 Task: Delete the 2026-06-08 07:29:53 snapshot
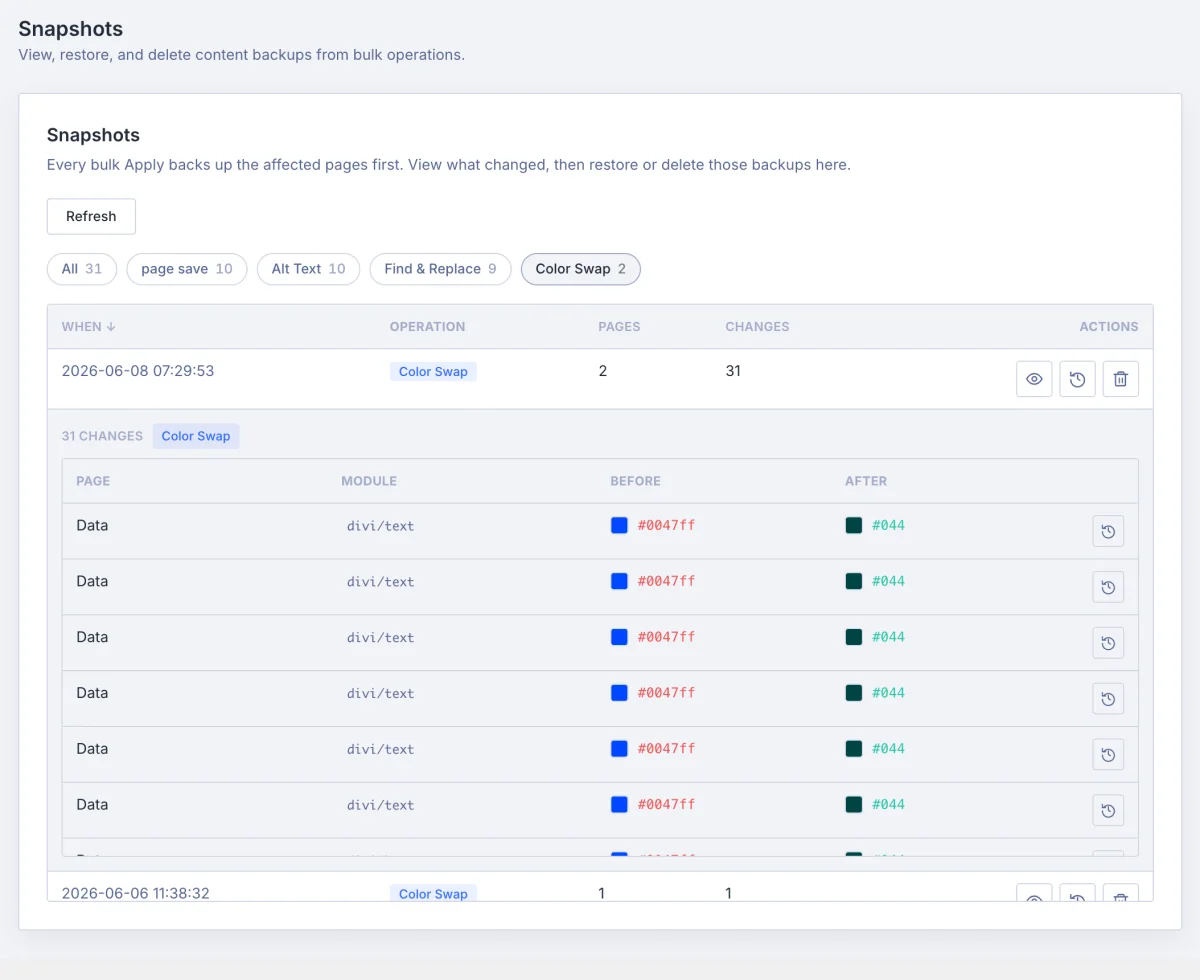coord(1120,379)
